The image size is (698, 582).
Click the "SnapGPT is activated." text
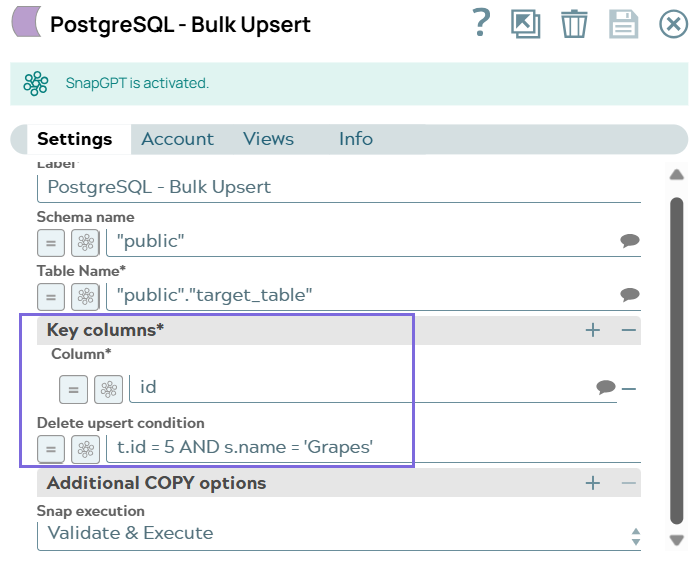[137, 83]
